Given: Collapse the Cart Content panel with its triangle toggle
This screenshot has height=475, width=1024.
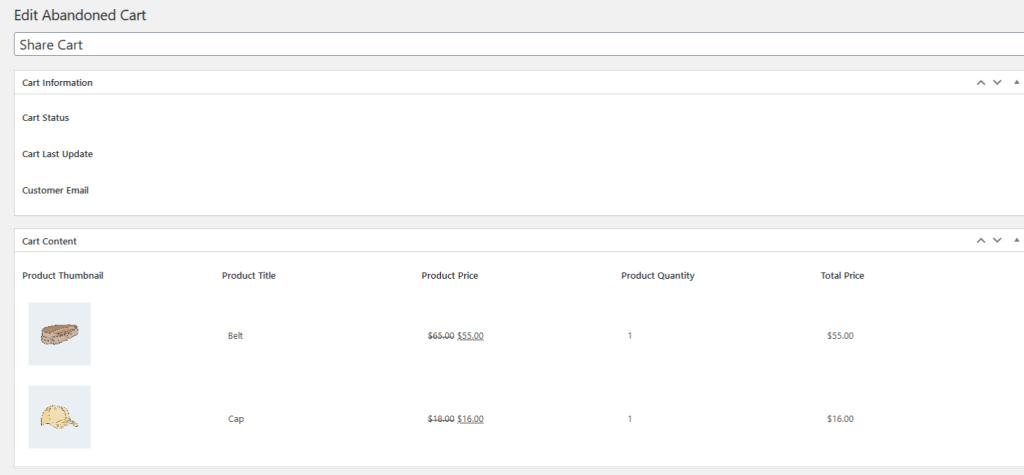Looking at the screenshot, I should (x=1017, y=241).
